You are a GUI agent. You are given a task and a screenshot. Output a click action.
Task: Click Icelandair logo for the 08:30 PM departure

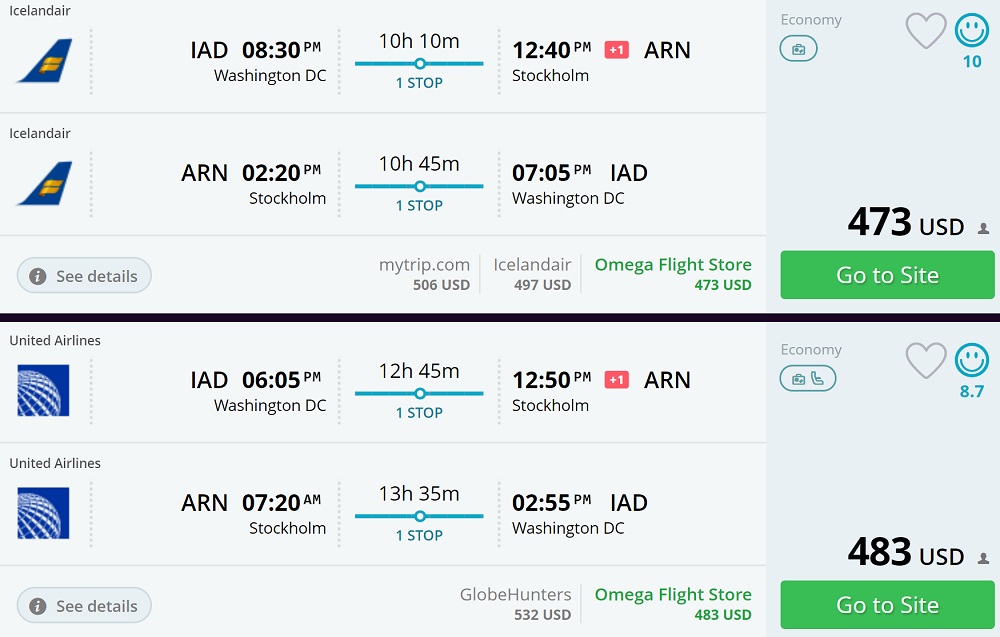pos(45,61)
